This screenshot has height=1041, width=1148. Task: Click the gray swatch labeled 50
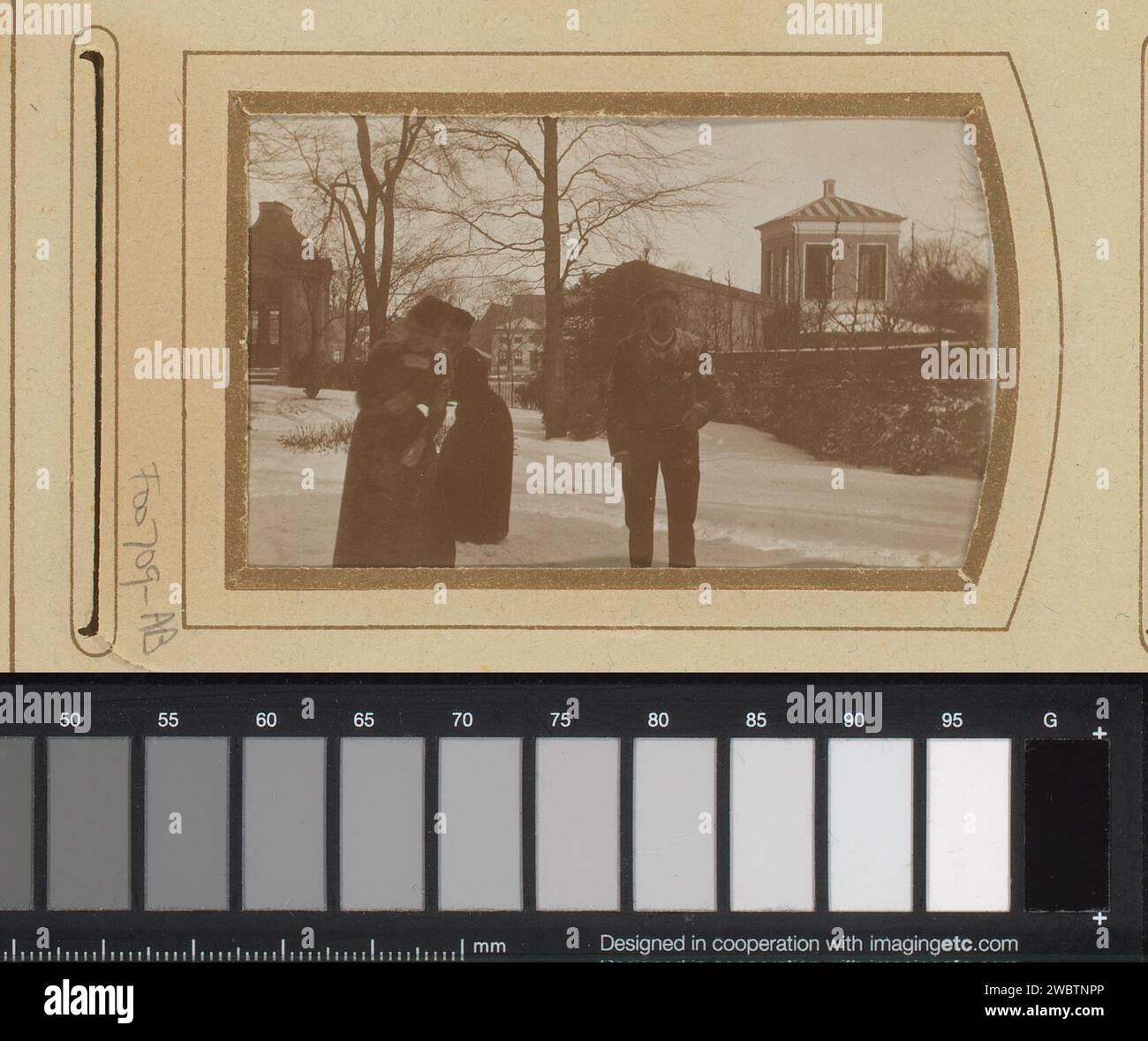[x=89, y=824]
